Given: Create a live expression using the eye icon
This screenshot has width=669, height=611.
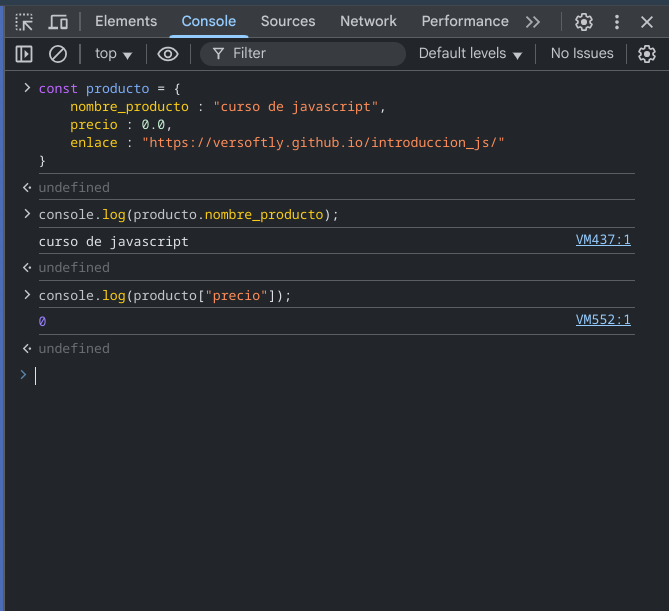Looking at the screenshot, I should pyautogui.click(x=168, y=54).
